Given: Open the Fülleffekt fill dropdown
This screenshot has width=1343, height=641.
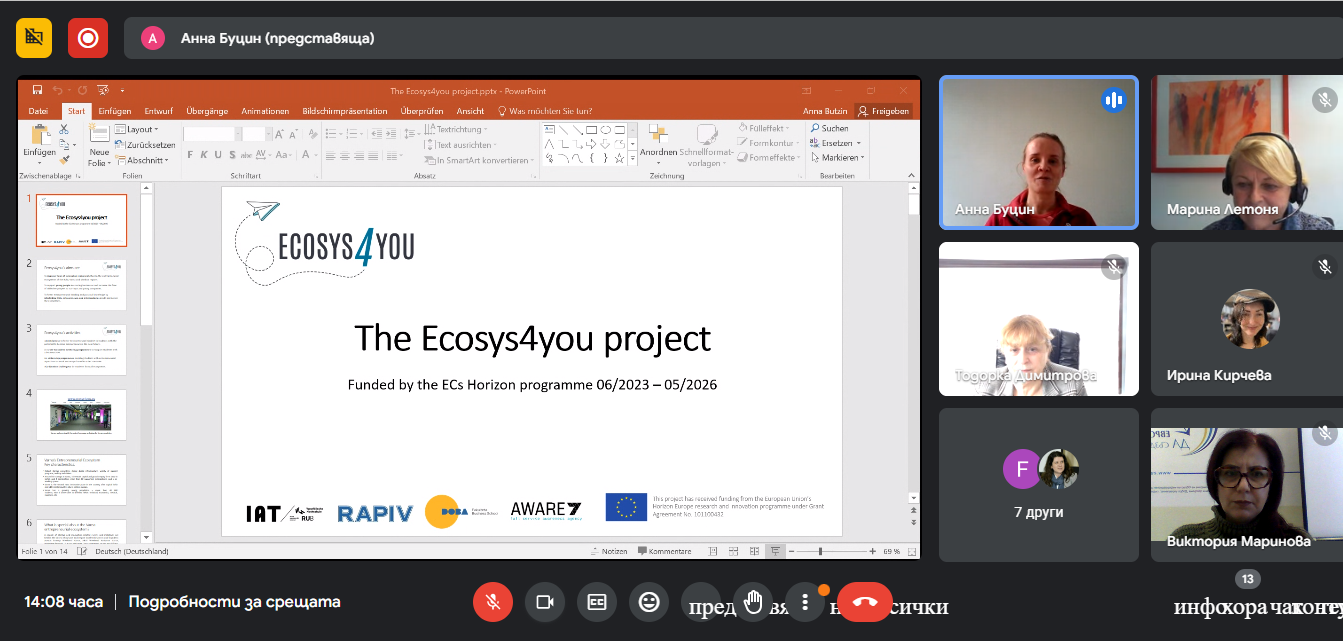Looking at the screenshot, I should pyautogui.click(x=762, y=129).
